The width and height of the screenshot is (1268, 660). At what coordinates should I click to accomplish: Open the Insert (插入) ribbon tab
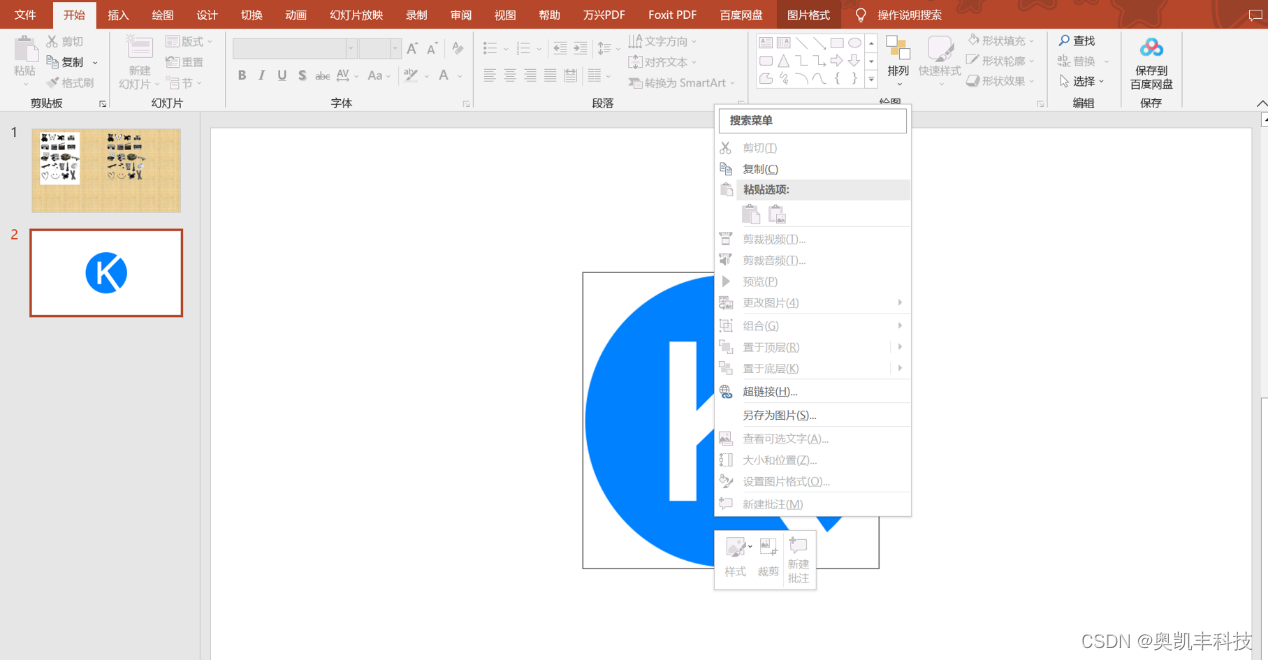click(118, 15)
